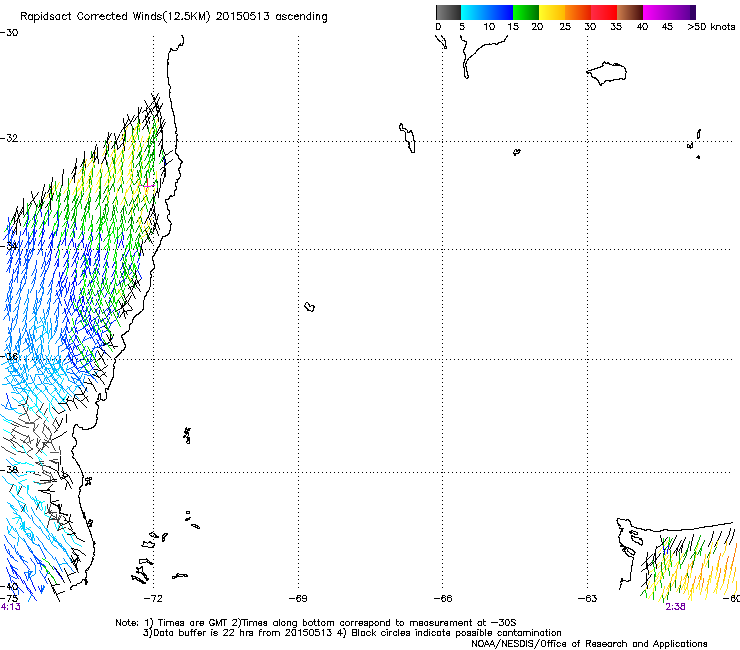The width and height of the screenshot is (740, 650).
Task: Click the "-66" longitude axis label
Action: coord(443,598)
